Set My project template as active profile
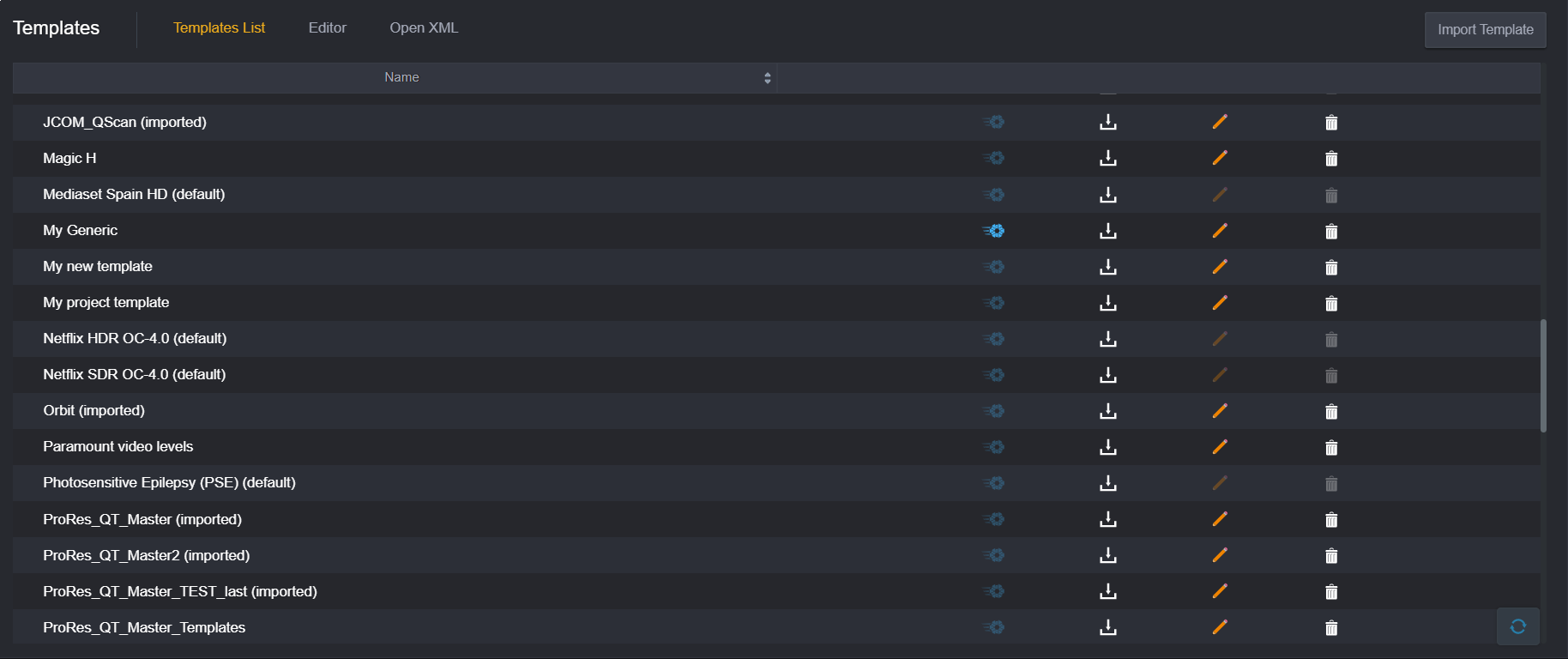 point(994,303)
